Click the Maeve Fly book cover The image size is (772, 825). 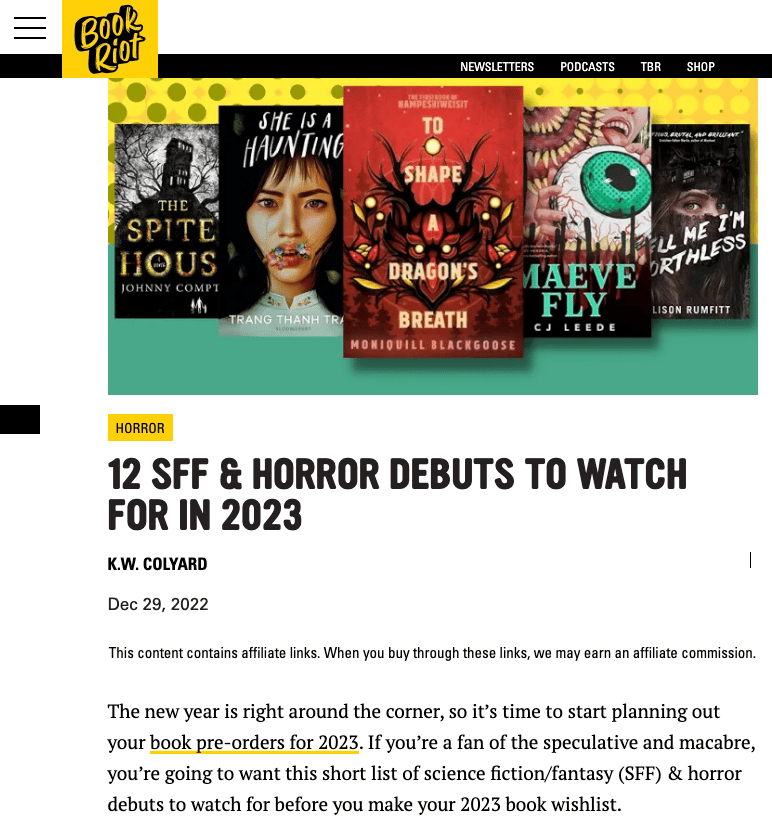point(587,222)
